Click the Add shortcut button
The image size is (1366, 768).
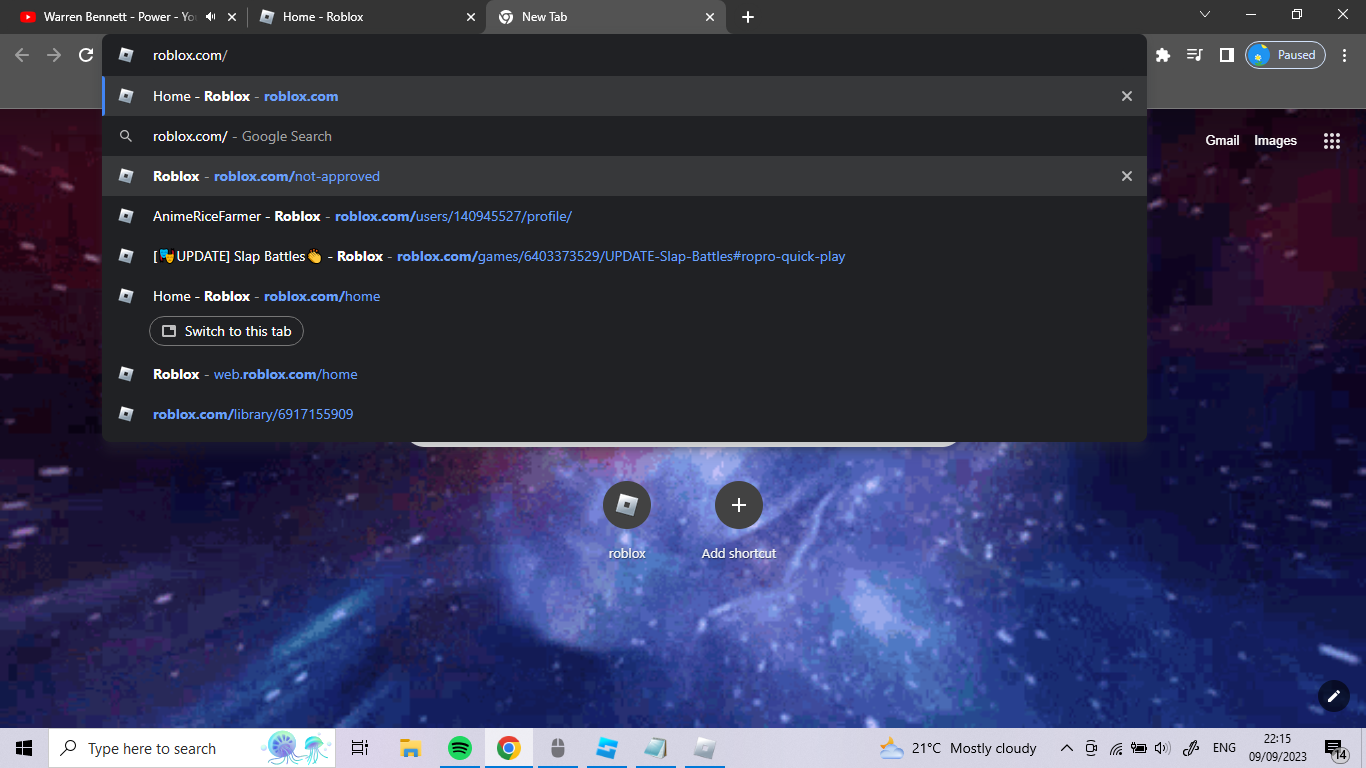(739, 520)
